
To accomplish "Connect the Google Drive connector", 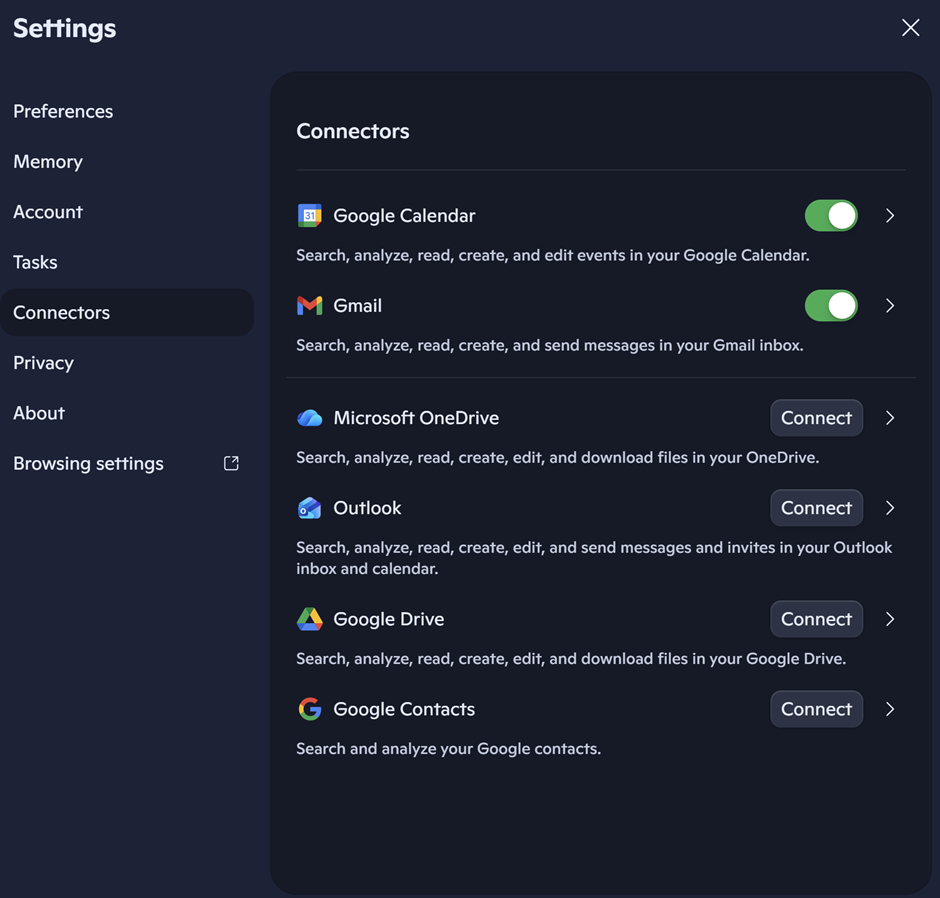I will tap(816, 619).
